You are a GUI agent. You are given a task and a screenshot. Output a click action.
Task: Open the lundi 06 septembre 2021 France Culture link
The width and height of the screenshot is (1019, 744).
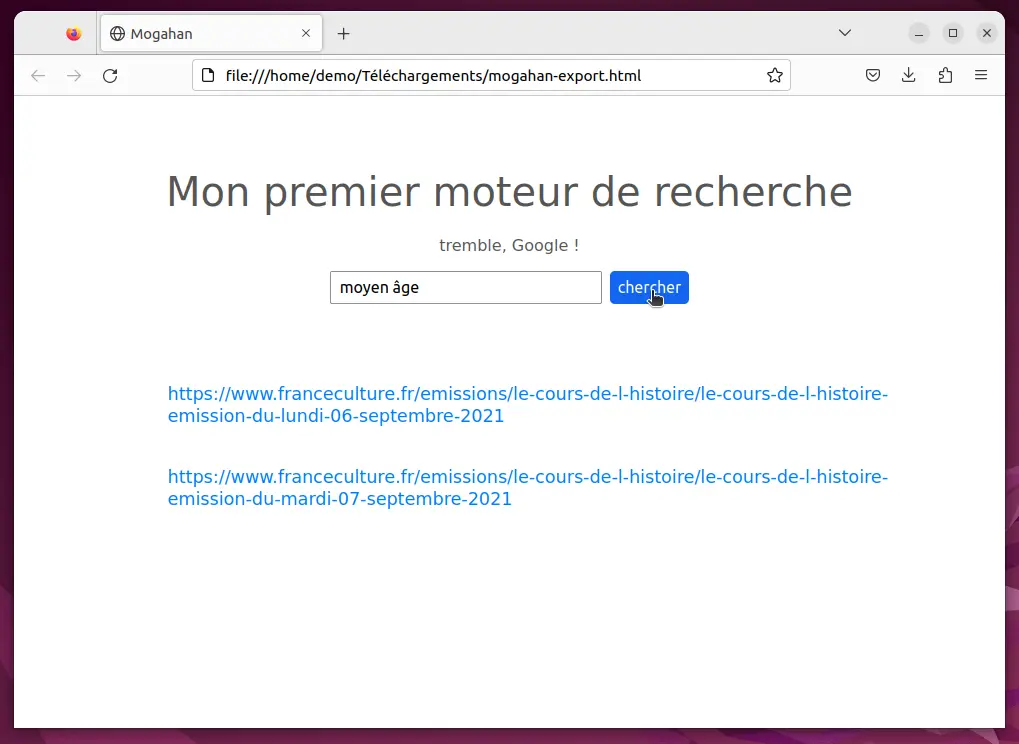tap(527, 404)
